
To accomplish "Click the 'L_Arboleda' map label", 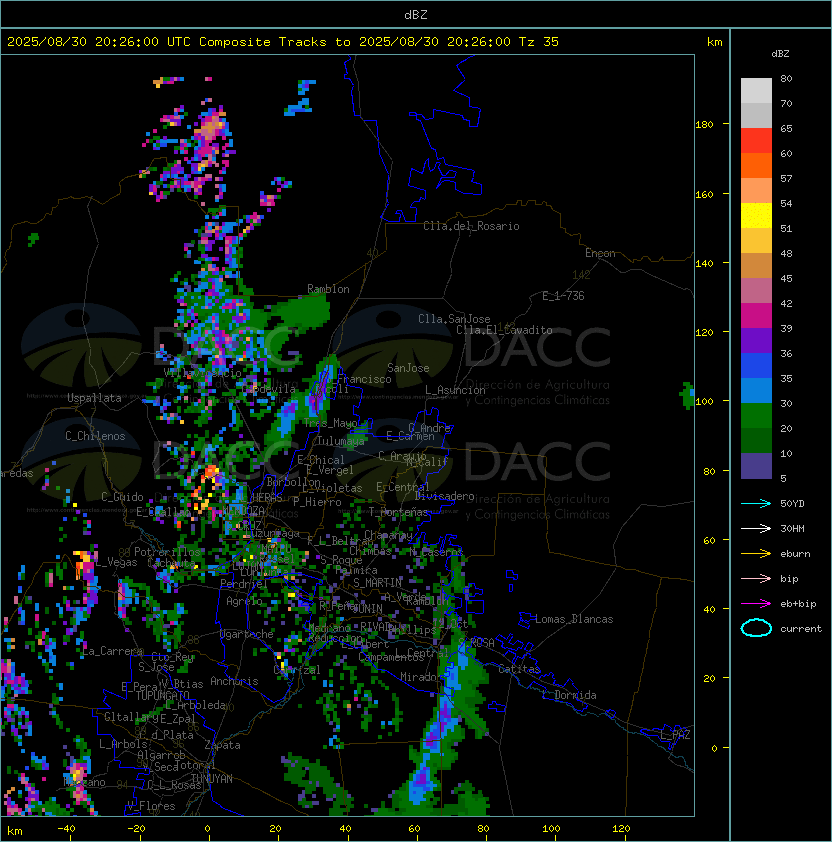I will tap(195, 706).
